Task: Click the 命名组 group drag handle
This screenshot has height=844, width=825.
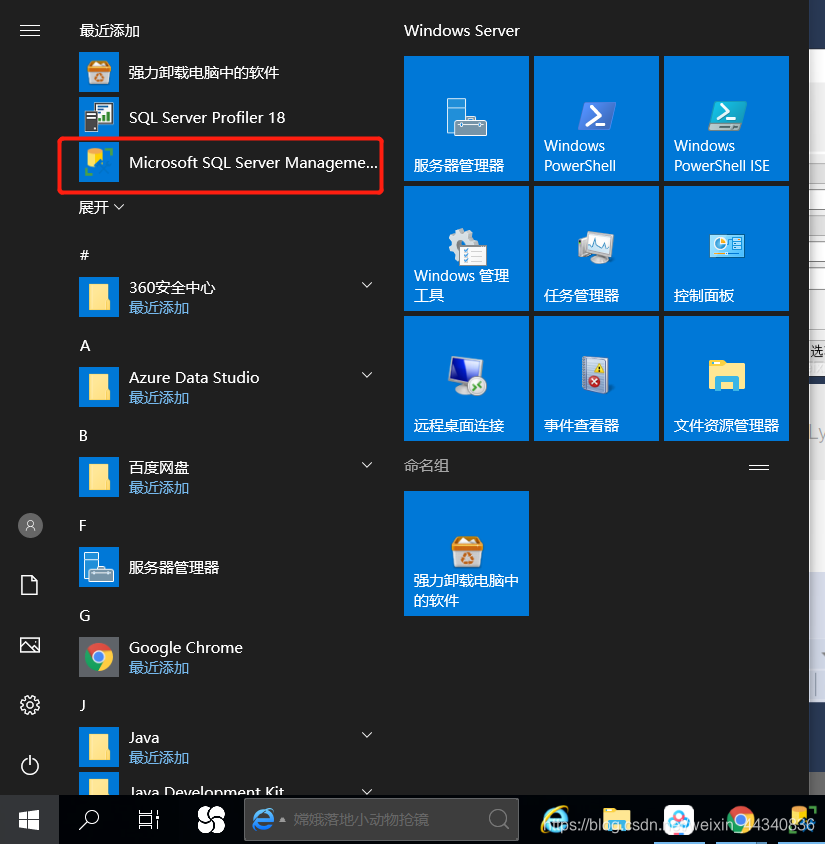Action: (x=759, y=467)
